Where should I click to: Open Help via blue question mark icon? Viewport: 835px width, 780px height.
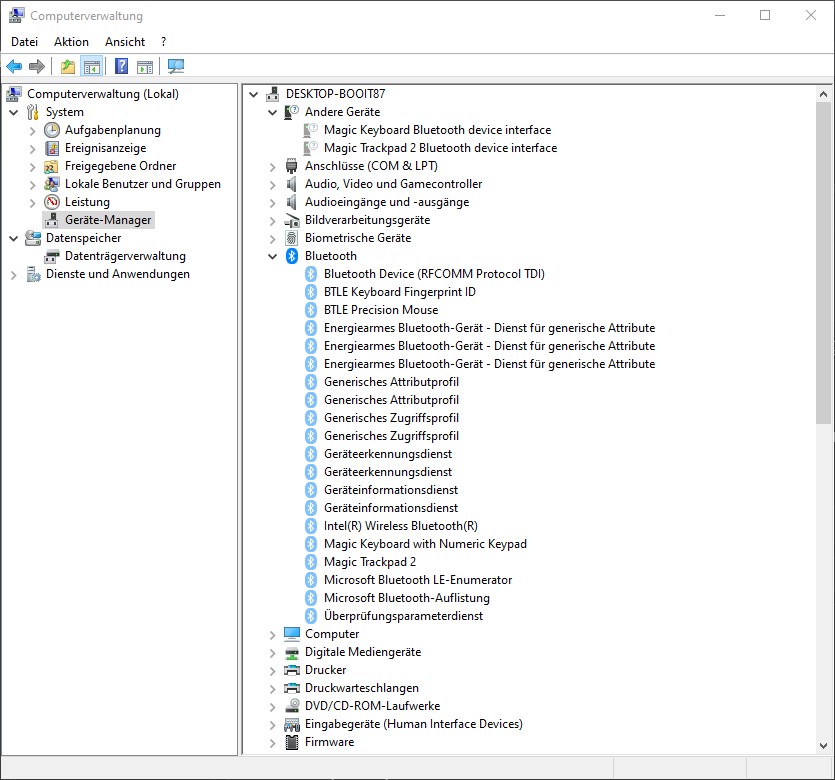(121, 67)
